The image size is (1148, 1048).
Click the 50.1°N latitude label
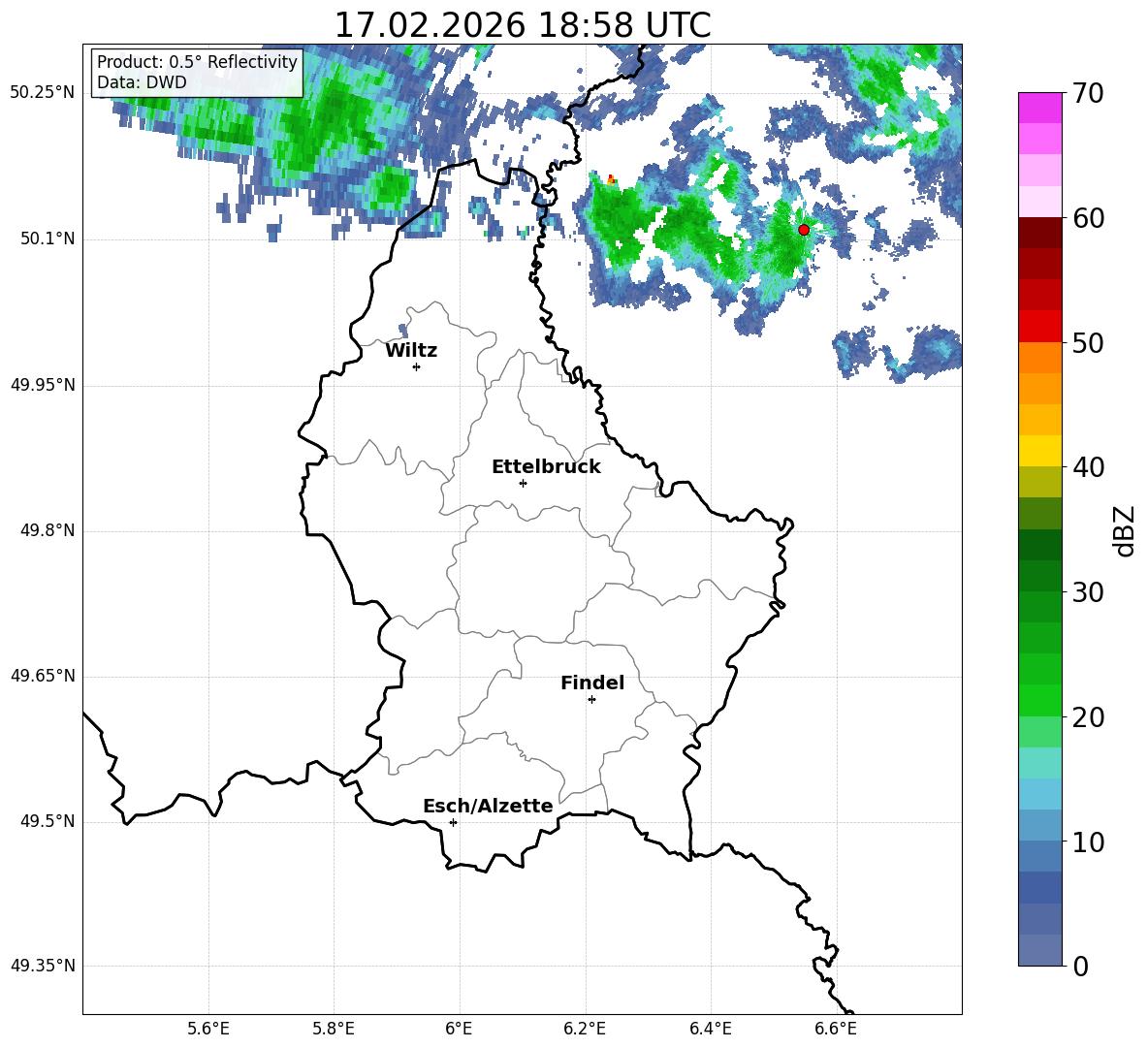48,238
